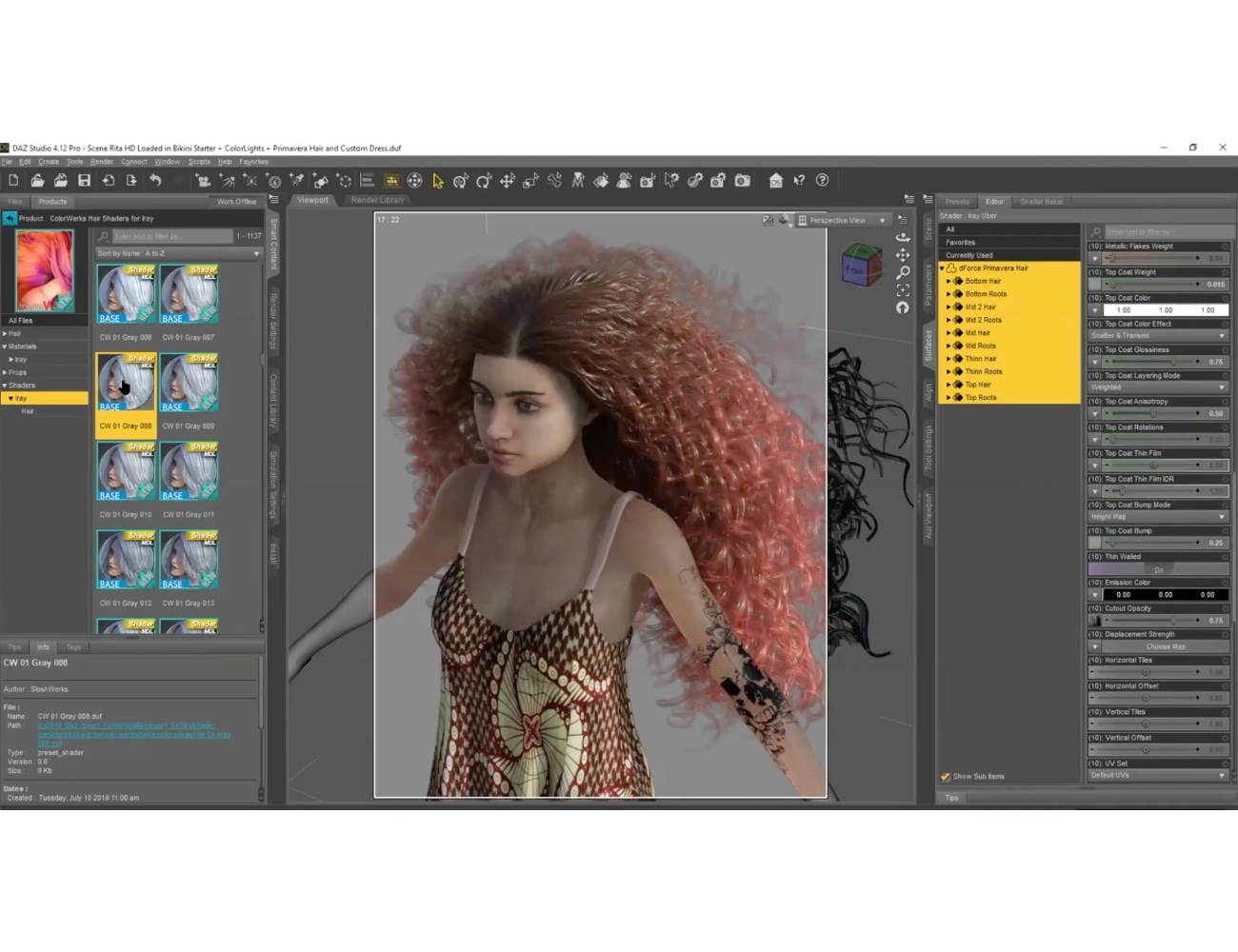Image resolution: width=1238 pixels, height=952 pixels.
Task: Open the Help question mark icon
Action: point(822,180)
